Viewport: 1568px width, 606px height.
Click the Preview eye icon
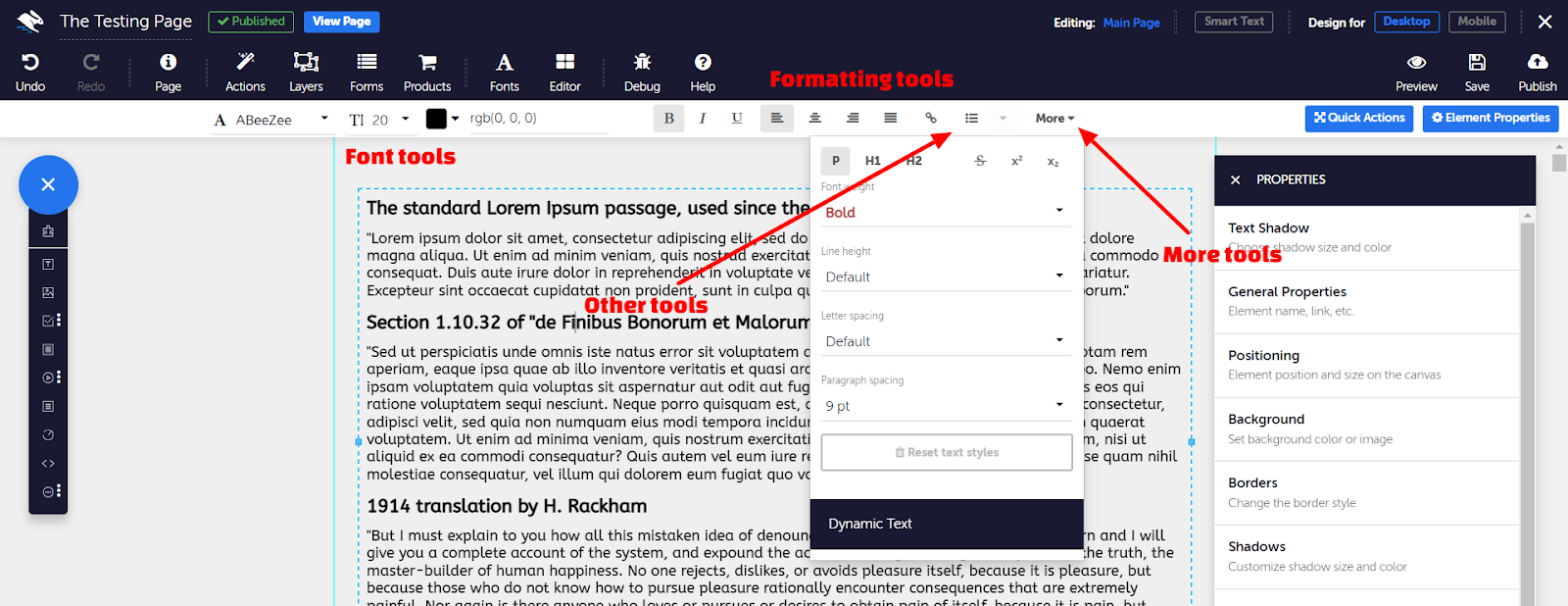[1416, 63]
